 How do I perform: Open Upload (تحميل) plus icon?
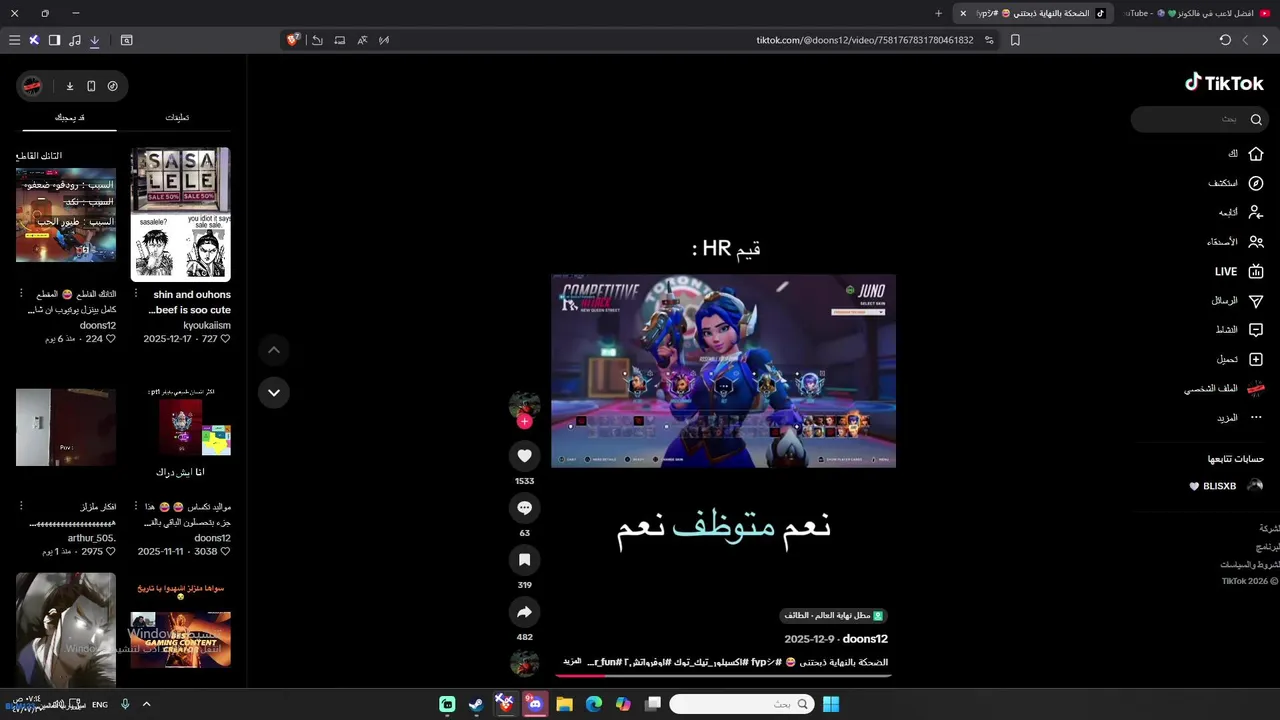coord(1256,359)
